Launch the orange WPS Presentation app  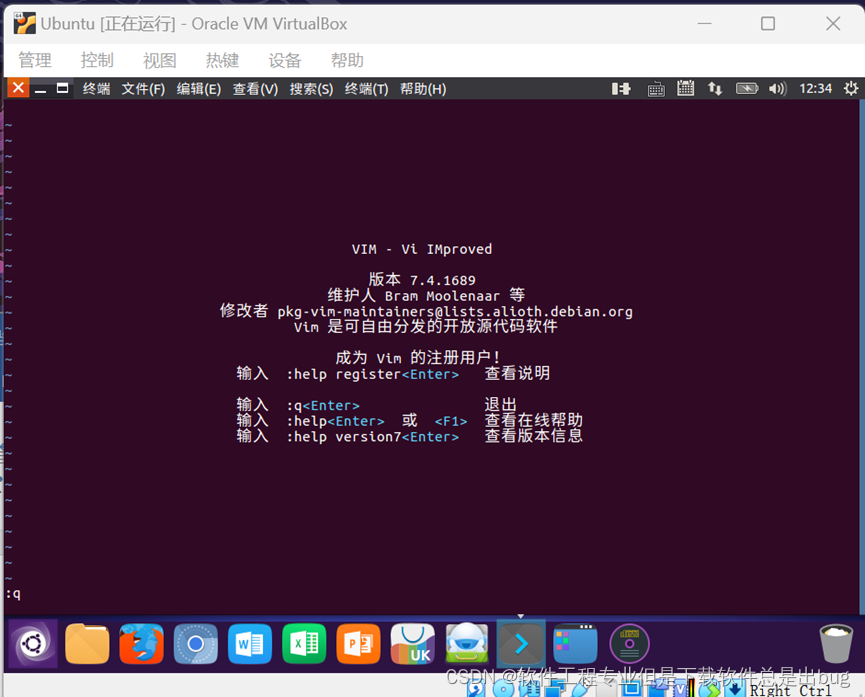(x=358, y=643)
